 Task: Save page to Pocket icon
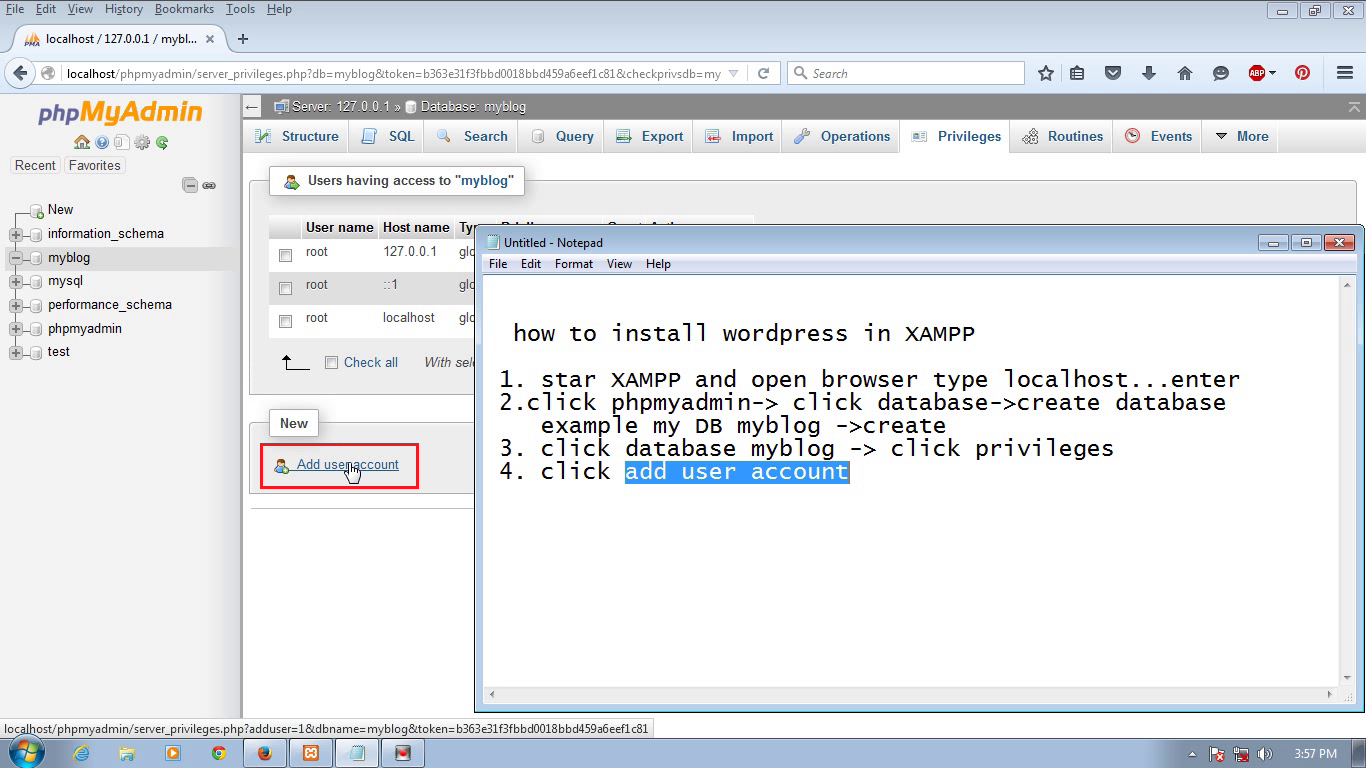pos(1113,73)
